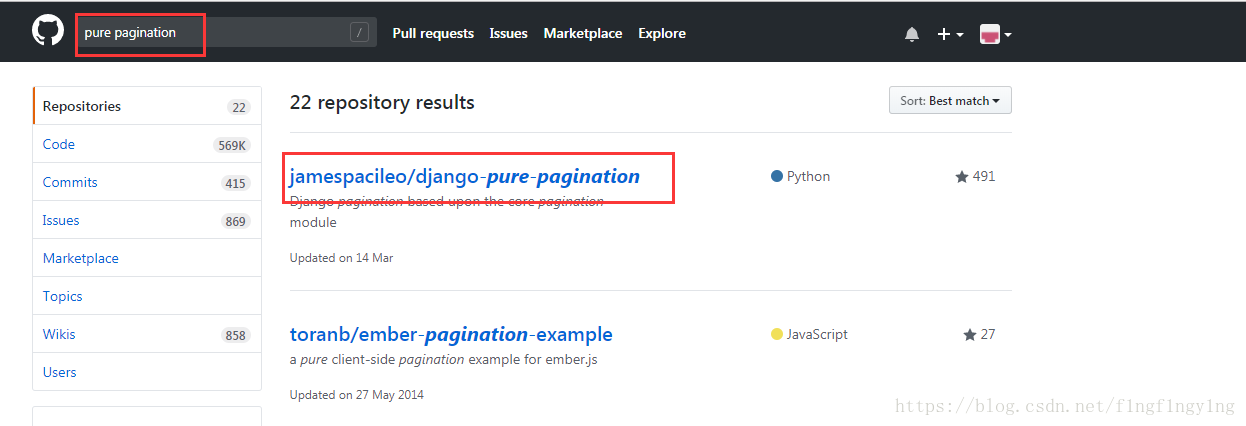Select Explore in the header
The image size is (1246, 426).
pyautogui.click(x=662, y=33)
